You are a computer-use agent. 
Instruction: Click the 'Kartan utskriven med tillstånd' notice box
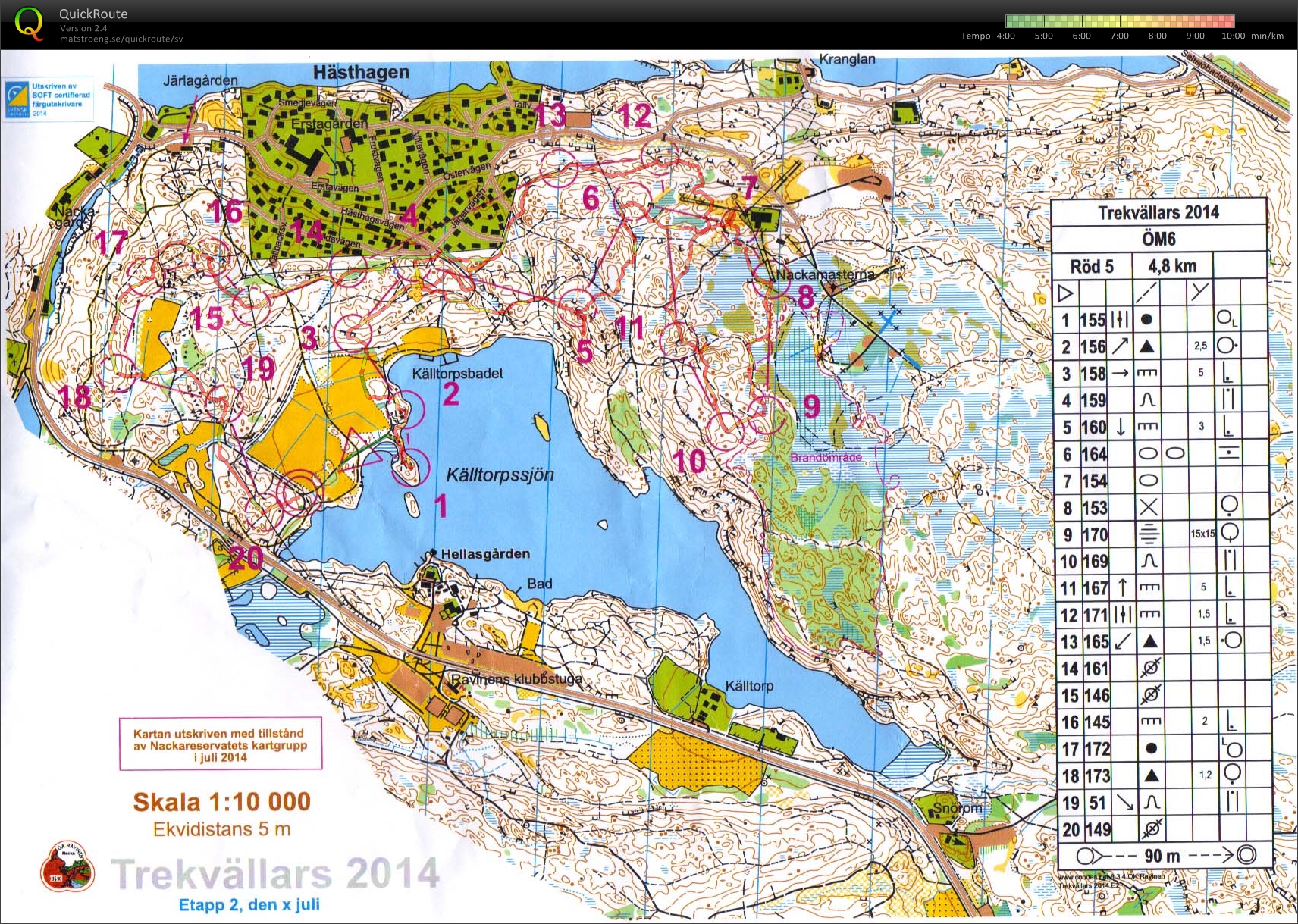tap(221, 744)
